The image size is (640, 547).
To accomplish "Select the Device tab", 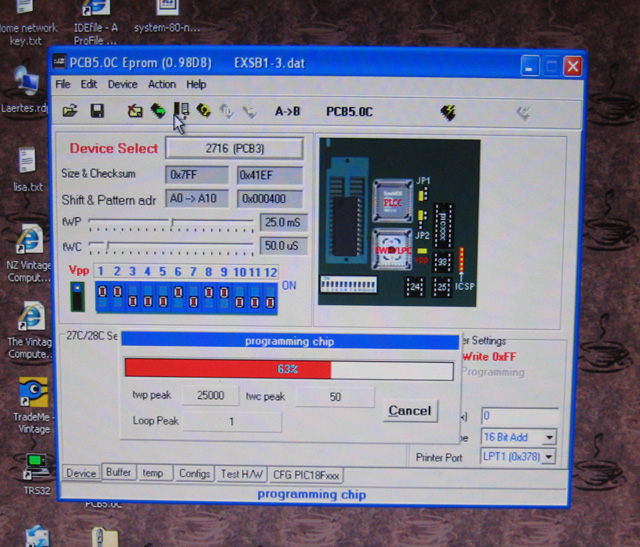I will coord(81,474).
